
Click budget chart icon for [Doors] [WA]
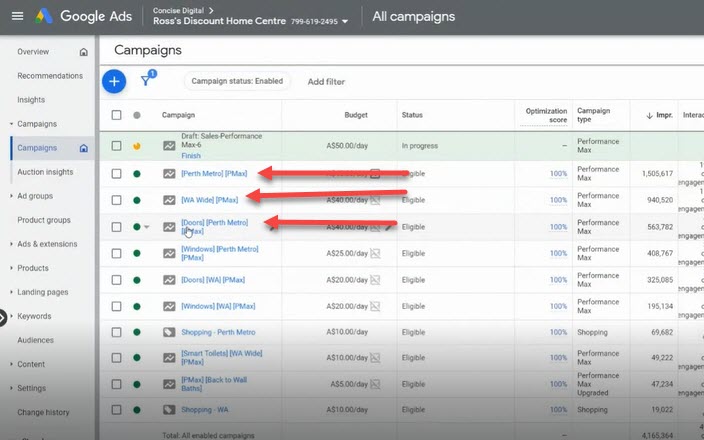pos(375,280)
